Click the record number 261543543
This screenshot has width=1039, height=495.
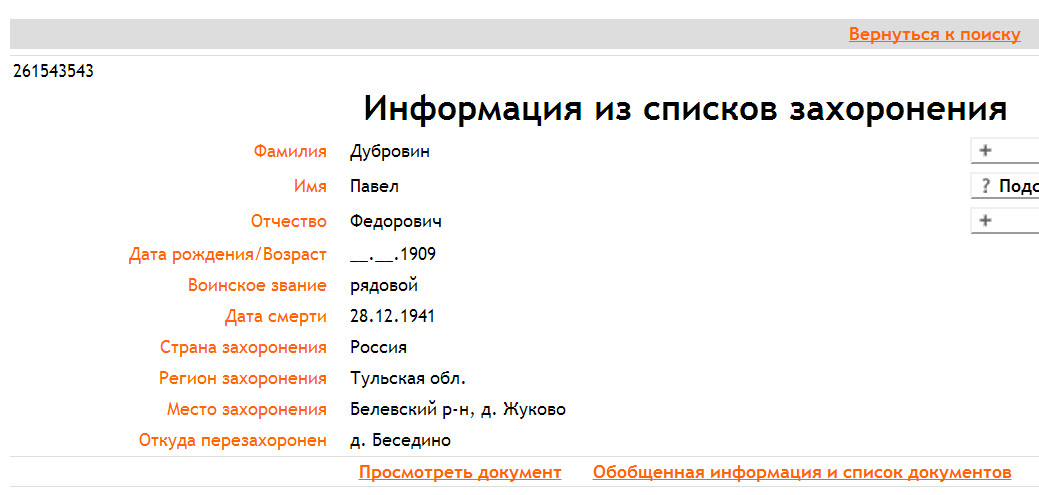[53, 71]
